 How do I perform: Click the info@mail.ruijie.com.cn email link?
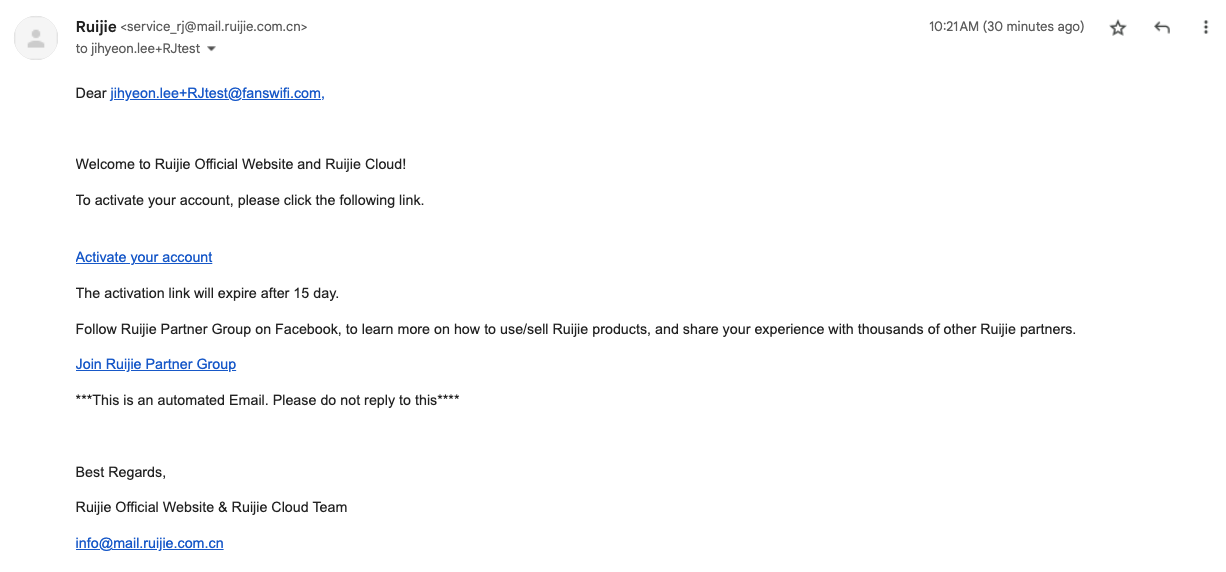[150, 543]
